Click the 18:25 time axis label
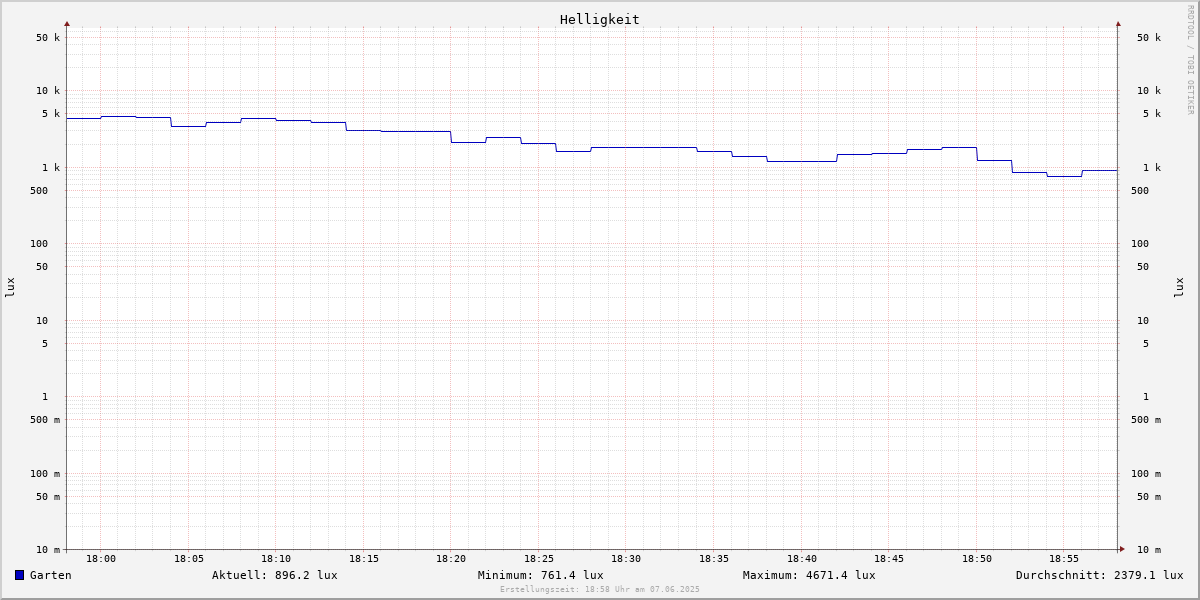The width and height of the screenshot is (1200, 600). pos(539,559)
